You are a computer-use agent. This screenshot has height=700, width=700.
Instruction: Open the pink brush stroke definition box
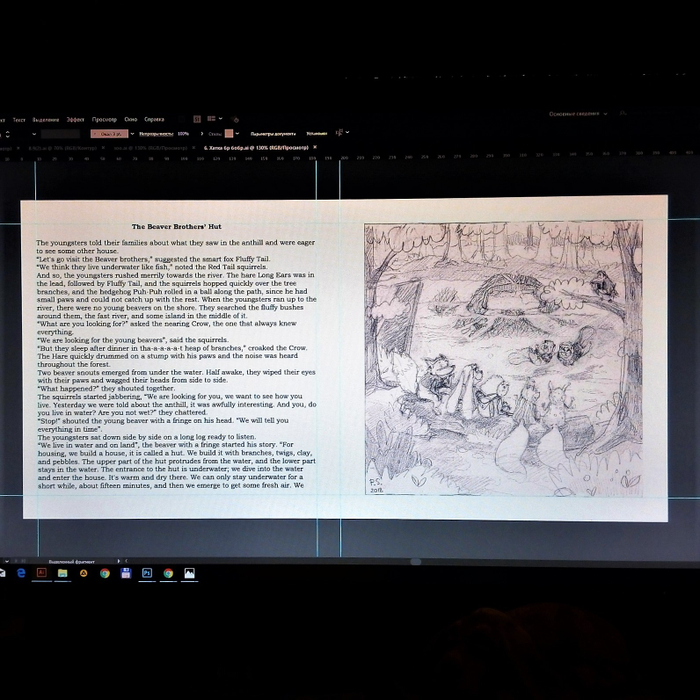click(x=109, y=133)
